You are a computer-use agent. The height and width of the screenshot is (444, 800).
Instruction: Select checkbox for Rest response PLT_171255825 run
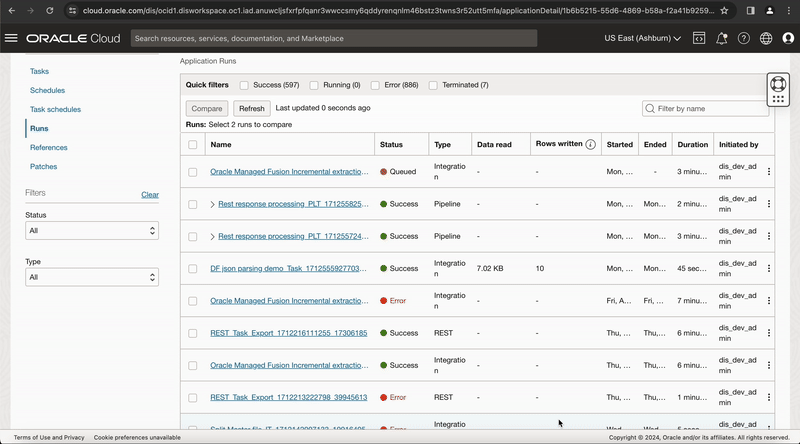pos(192,204)
